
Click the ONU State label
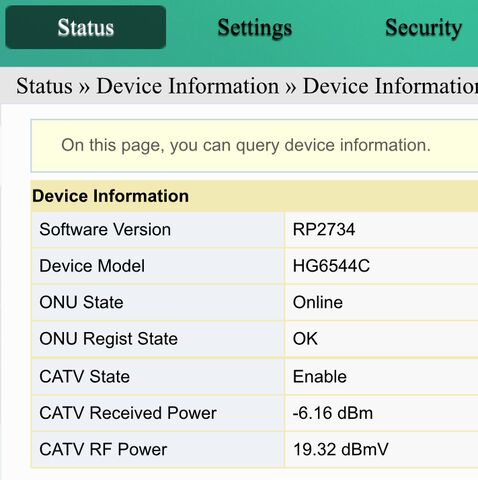point(81,302)
